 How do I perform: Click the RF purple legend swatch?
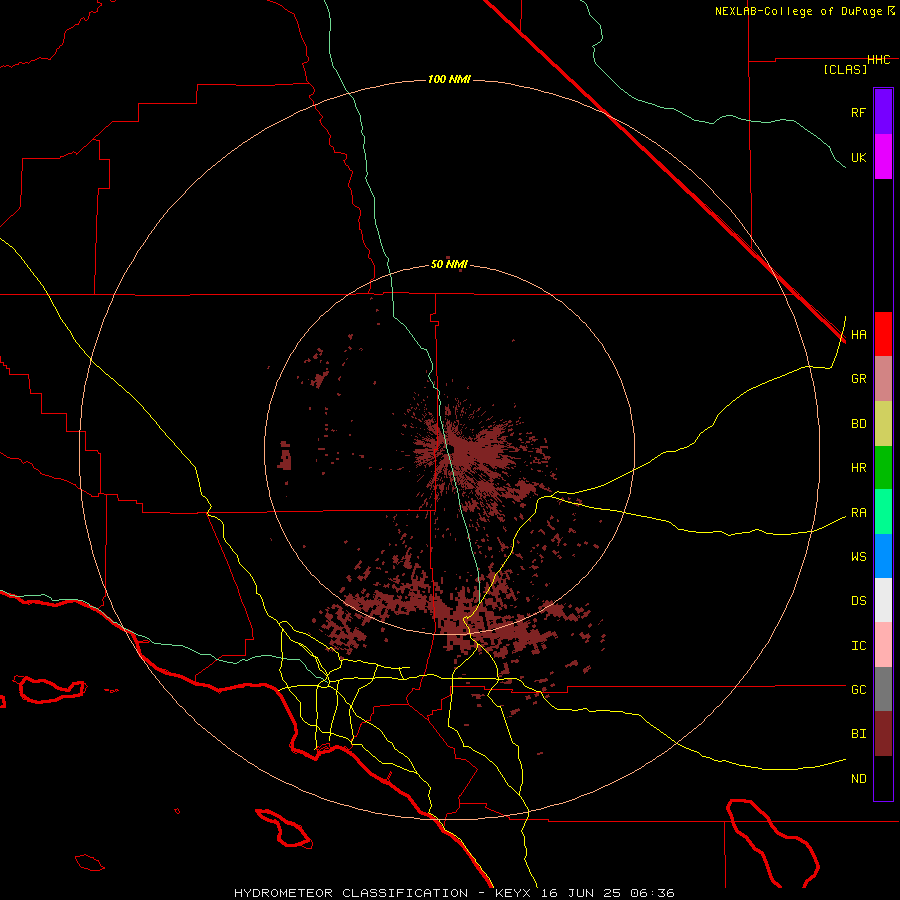pos(883,112)
